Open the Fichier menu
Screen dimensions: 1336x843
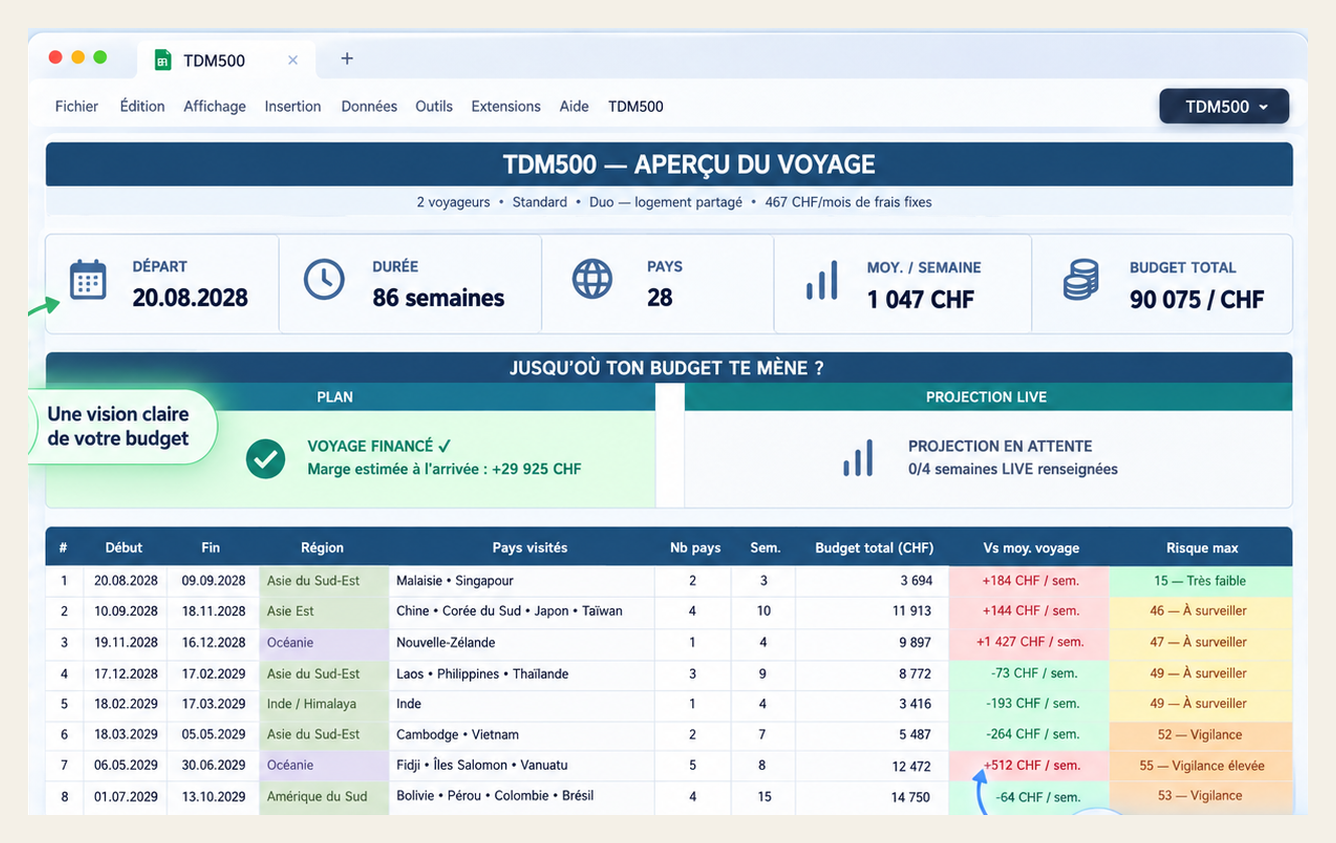coord(77,106)
